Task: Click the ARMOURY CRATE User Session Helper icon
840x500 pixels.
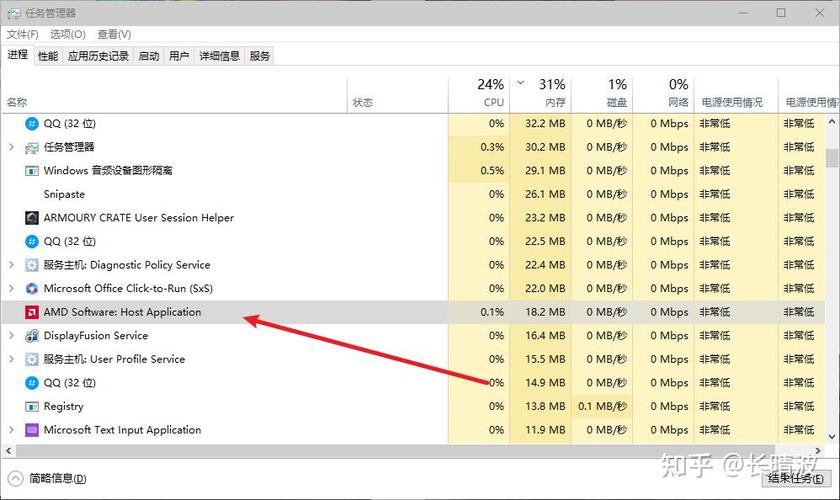Action: pyautogui.click(x=32, y=218)
